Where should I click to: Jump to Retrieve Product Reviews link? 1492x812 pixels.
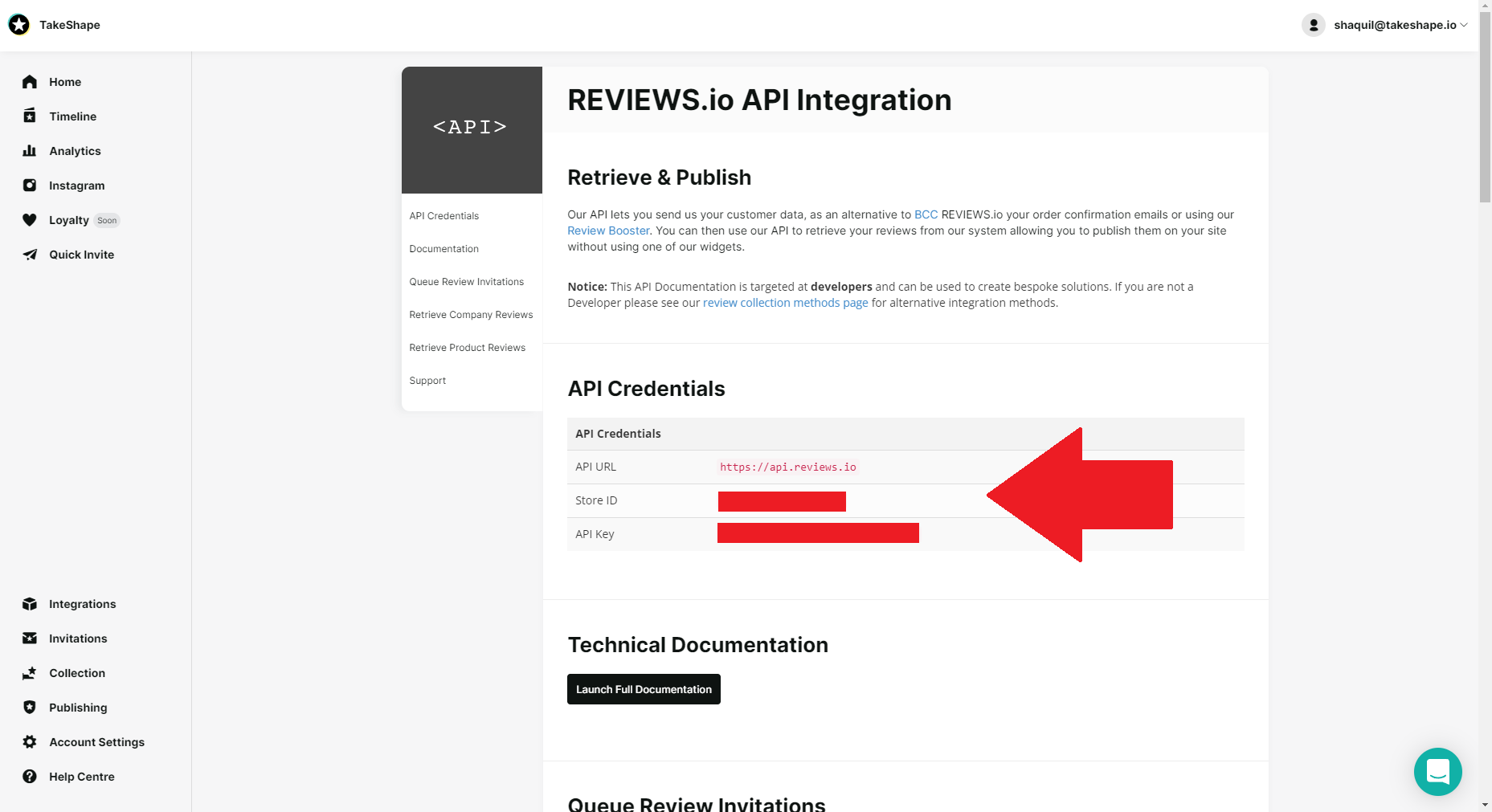[x=467, y=348]
